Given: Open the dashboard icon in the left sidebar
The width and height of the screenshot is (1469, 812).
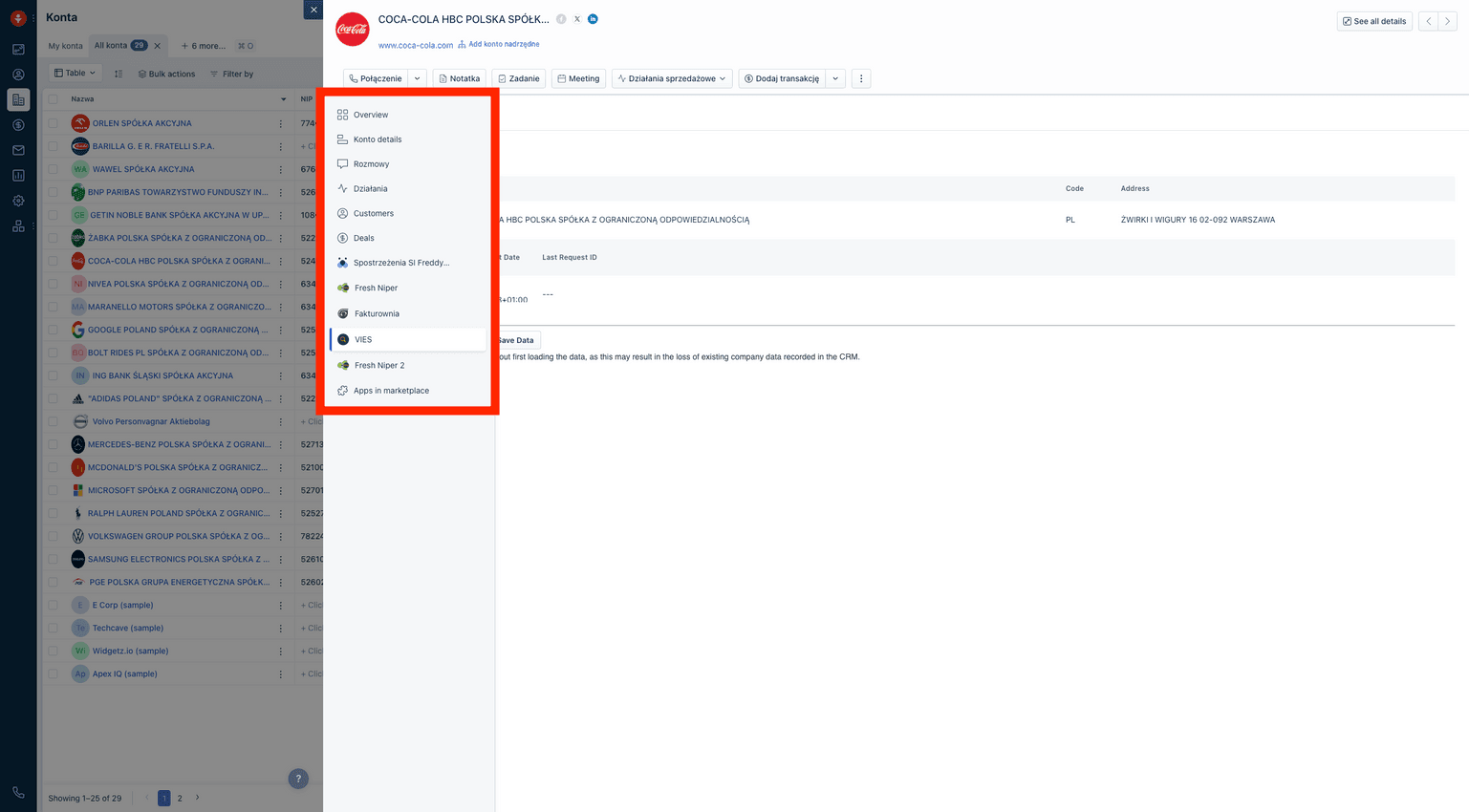Looking at the screenshot, I should tap(18, 49).
